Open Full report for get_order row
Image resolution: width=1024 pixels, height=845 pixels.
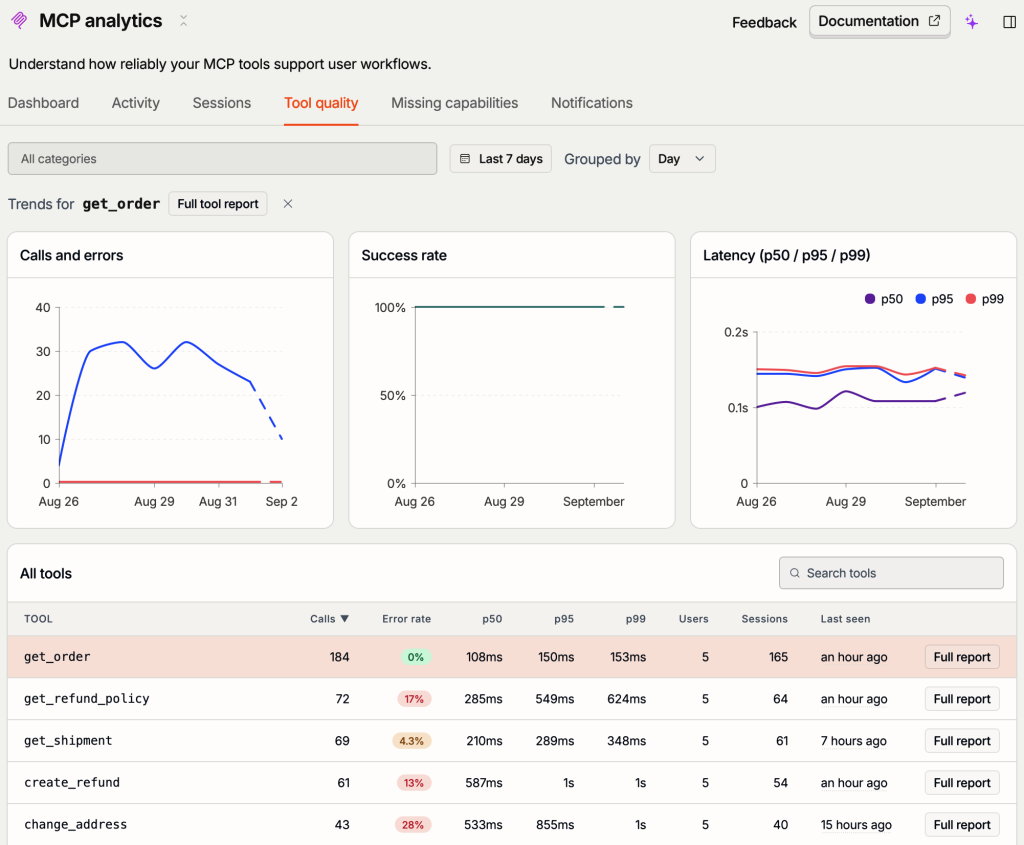961,657
